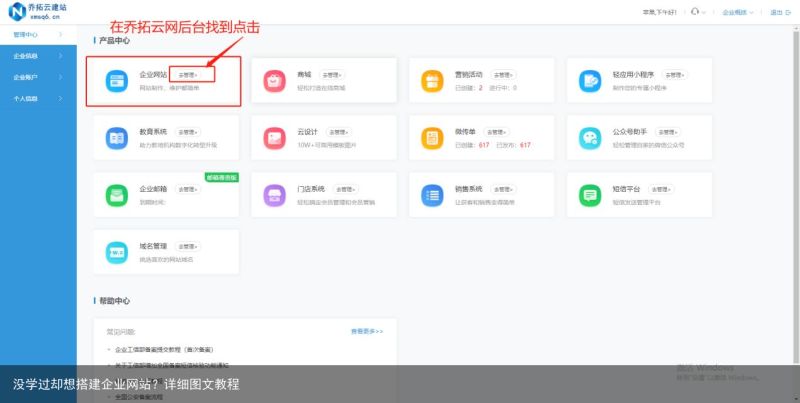Click 去管理 button beside 轻应用小程序
800x403 pixels.
point(674,75)
